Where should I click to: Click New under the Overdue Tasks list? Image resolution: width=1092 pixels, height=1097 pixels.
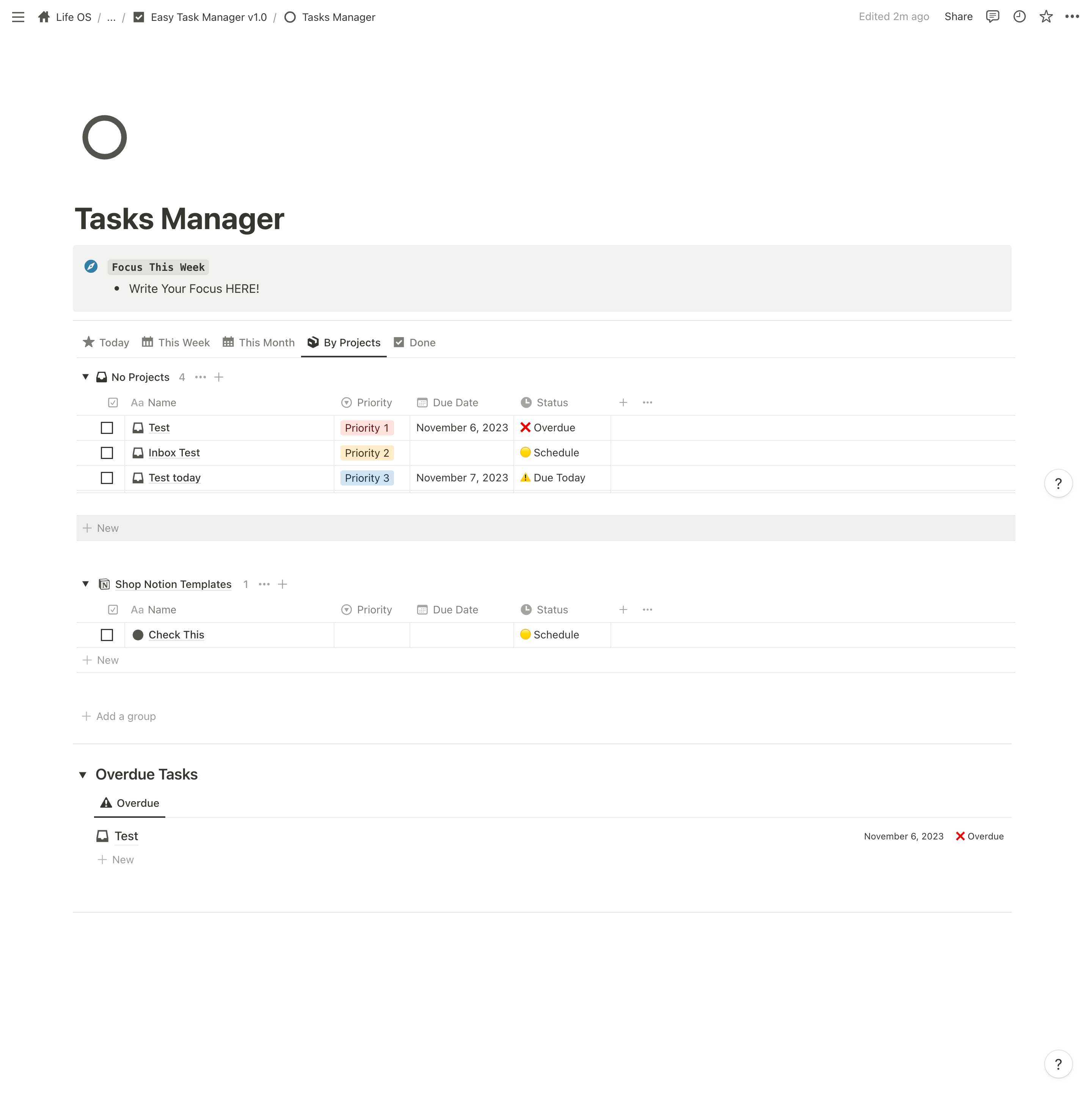tap(116, 859)
